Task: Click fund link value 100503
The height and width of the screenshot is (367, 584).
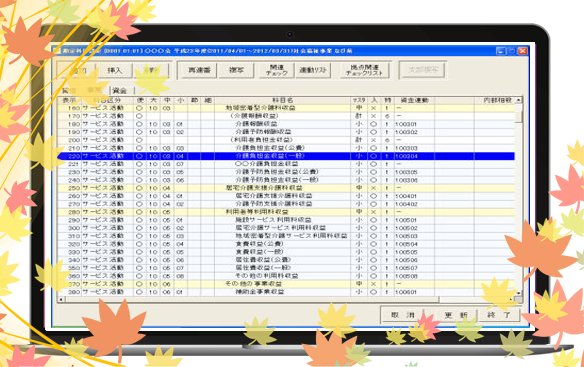Action: [x=406, y=236]
